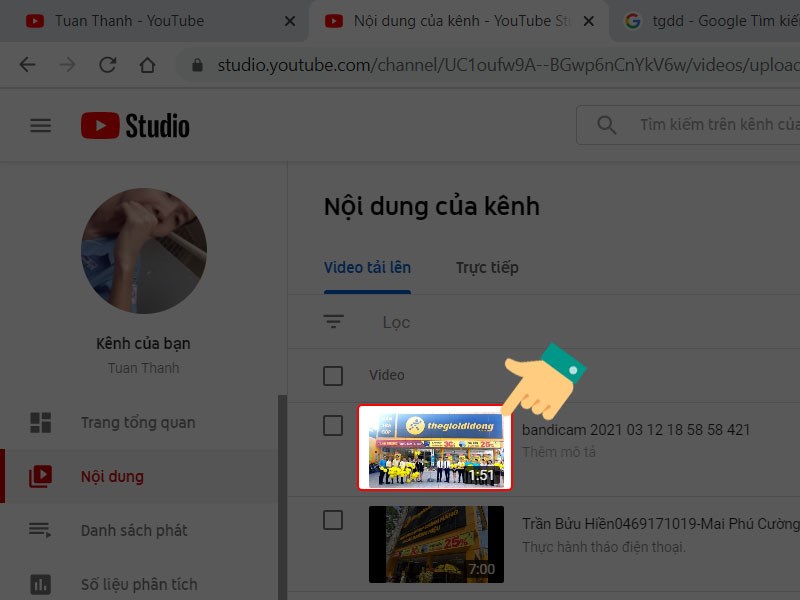Viewport: 800px width, 600px height.
Task: Click the search magnifier icon
Action: [607, 125]
